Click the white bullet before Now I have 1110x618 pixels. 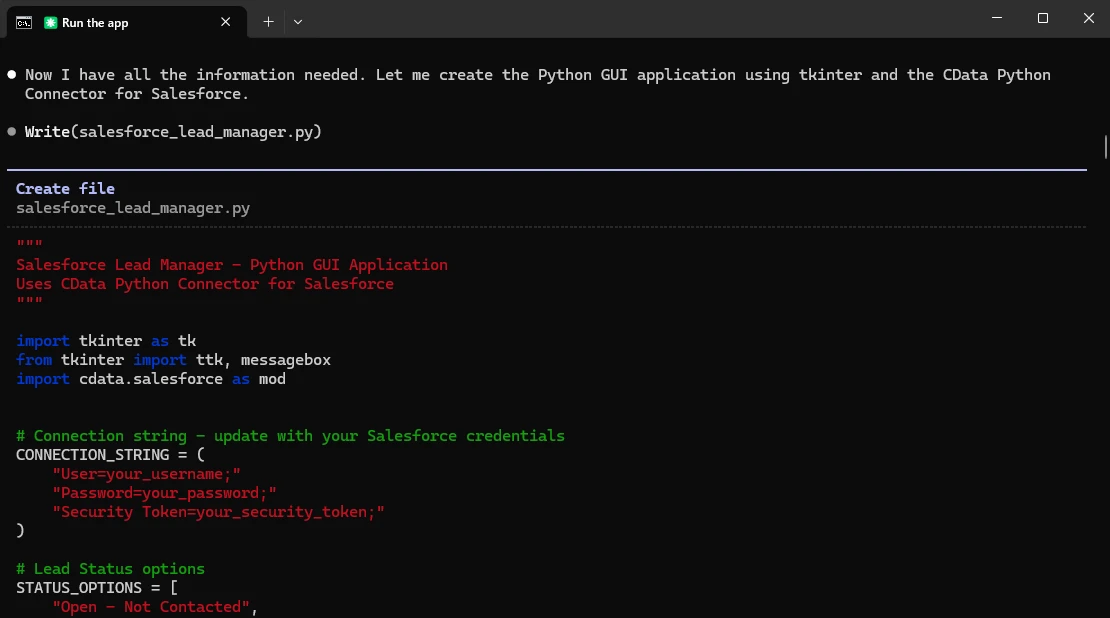[x=12, y=75]
